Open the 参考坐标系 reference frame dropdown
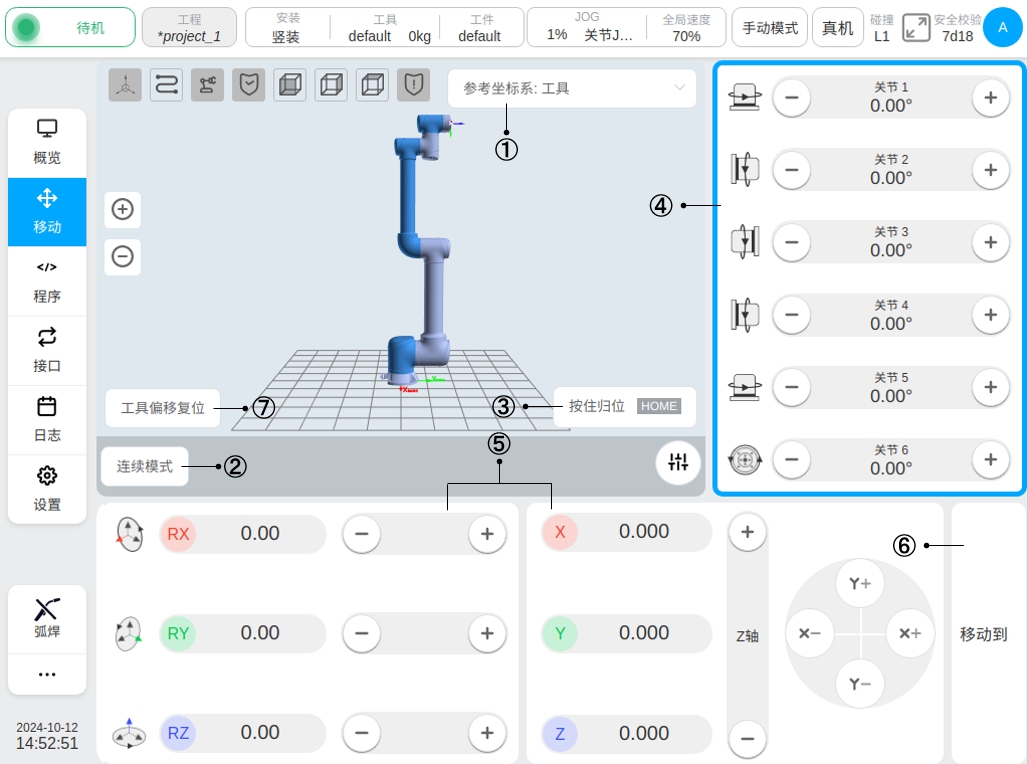1028x764 pixels. pyautogui.click(x=572, y=88)
